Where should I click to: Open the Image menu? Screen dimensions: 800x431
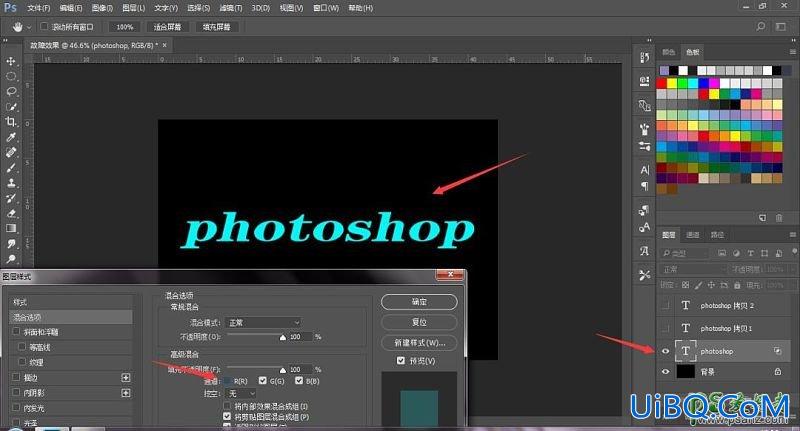point(102,8)
